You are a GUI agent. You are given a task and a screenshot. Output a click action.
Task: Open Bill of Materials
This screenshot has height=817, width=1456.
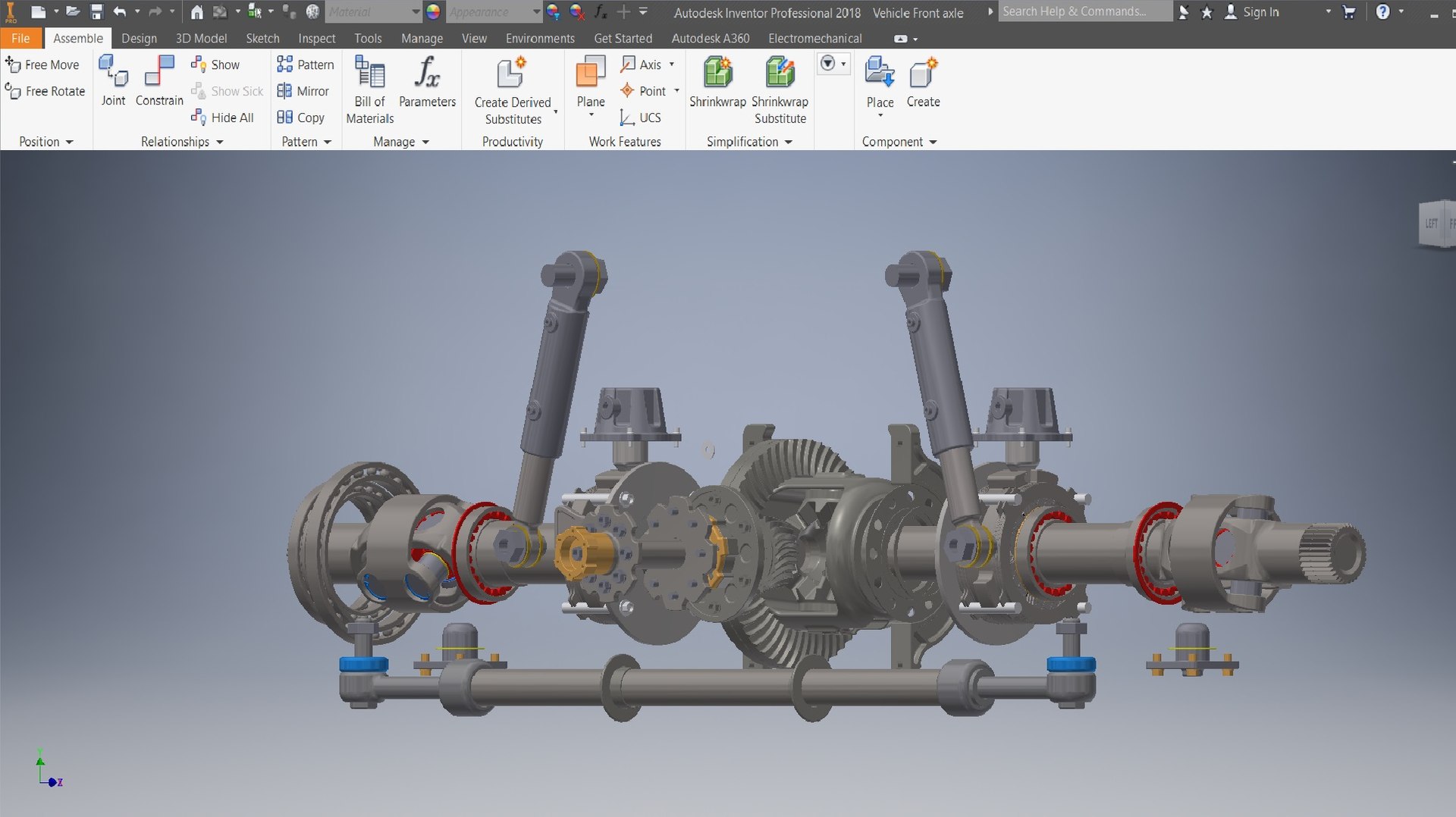point(370,89)
